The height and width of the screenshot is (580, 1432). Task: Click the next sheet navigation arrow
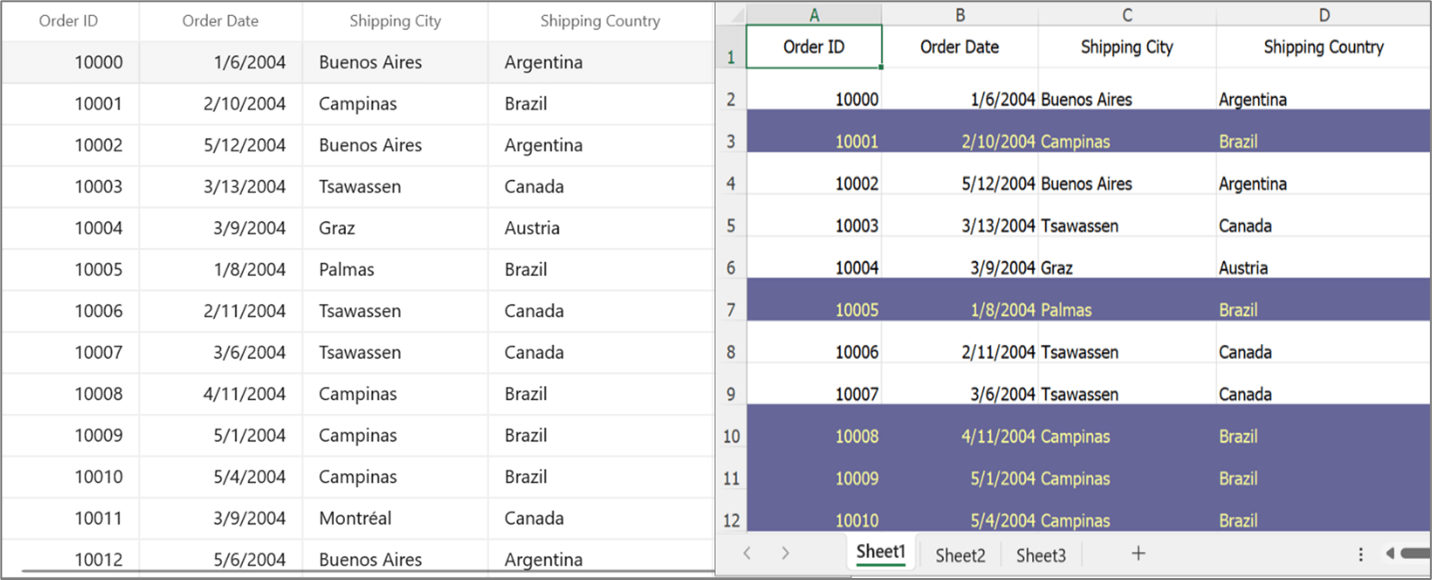tap(785, 553)
